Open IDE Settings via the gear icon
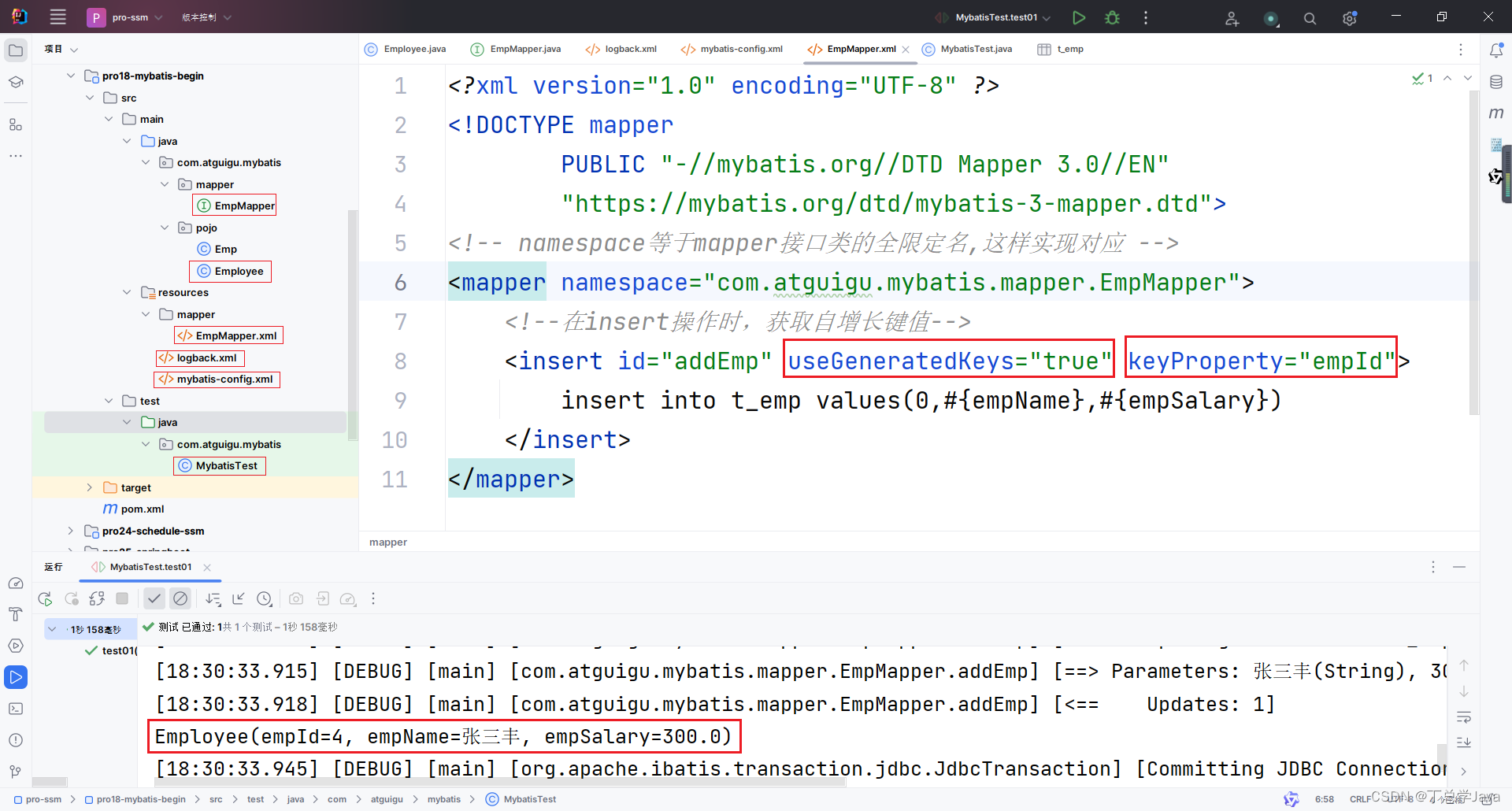Image resolution: width=1512 pixels, height=811 pixels. click(1350, 17)
